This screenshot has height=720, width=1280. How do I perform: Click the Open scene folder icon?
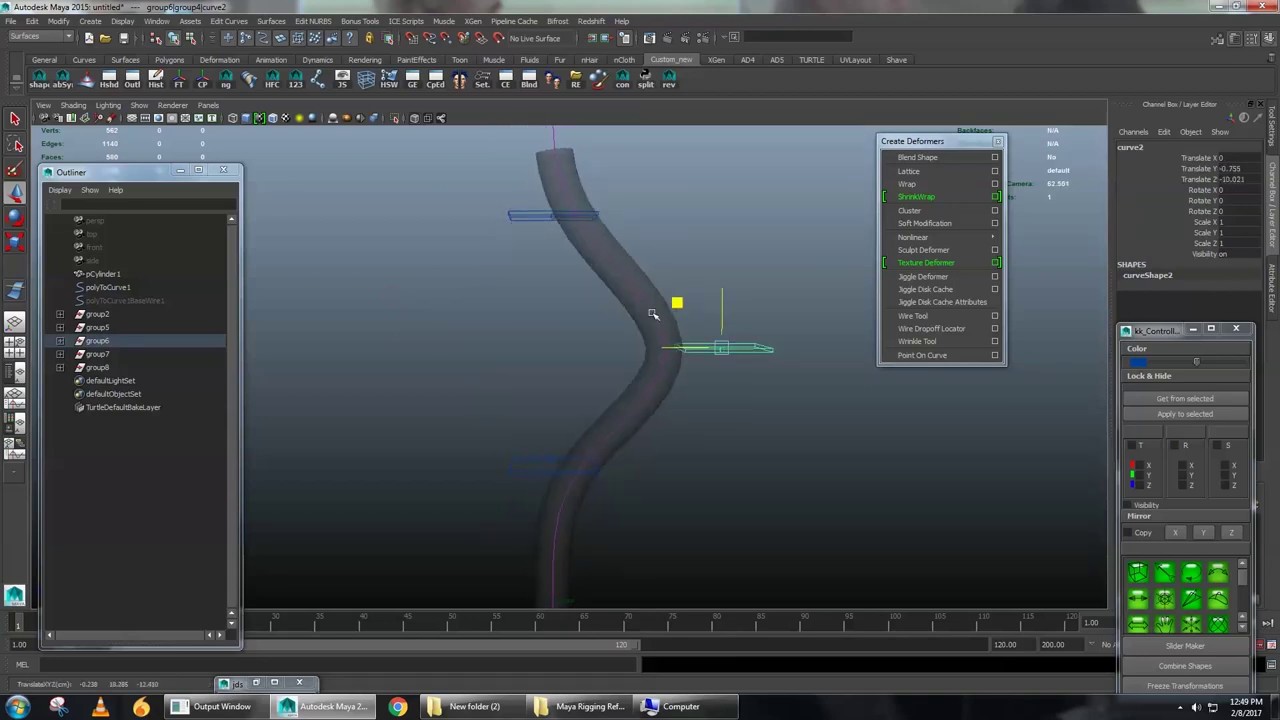(105, 38)
